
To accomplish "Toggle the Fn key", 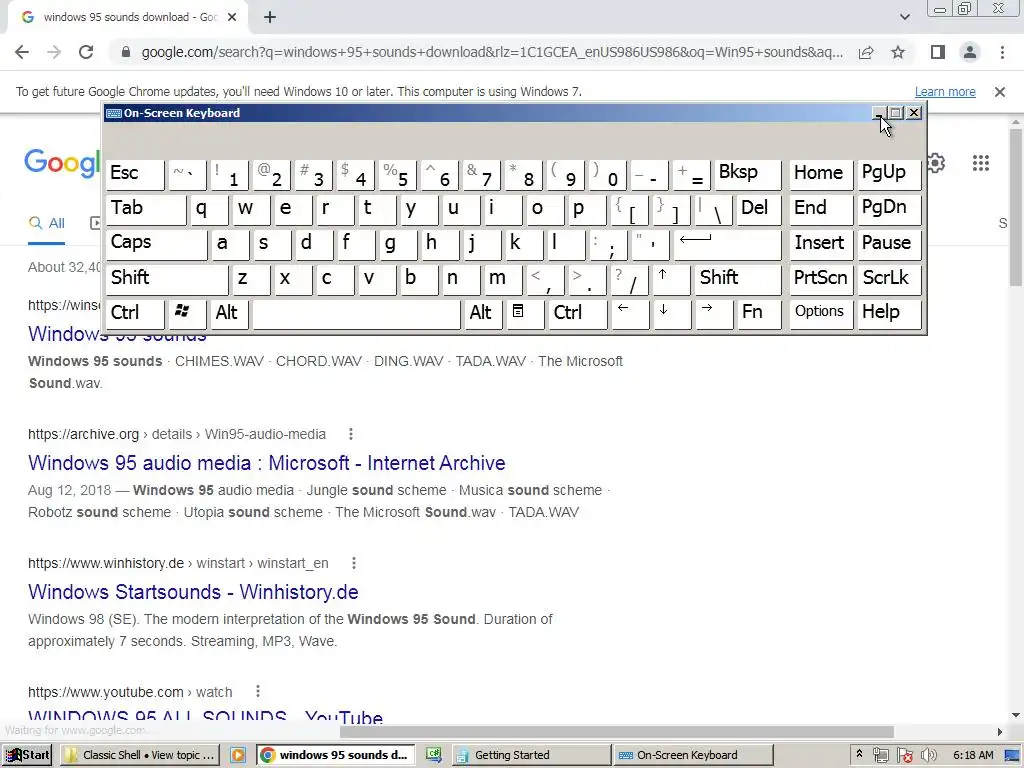I will tap(758, 313).
